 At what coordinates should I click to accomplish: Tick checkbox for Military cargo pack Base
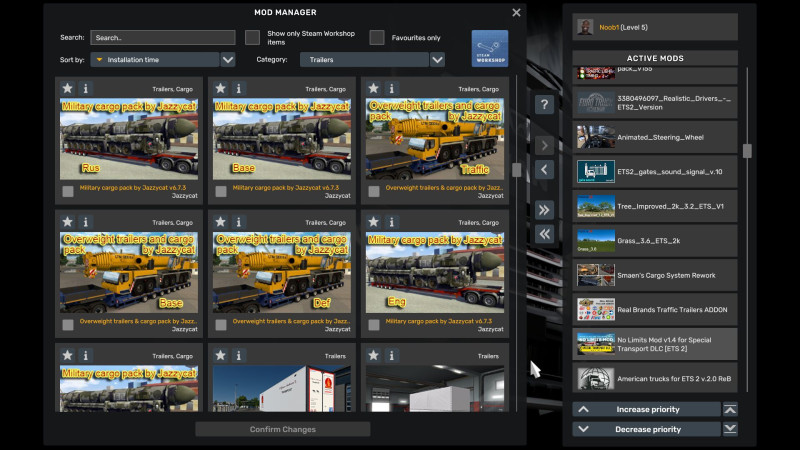click(x=221, y=191)
